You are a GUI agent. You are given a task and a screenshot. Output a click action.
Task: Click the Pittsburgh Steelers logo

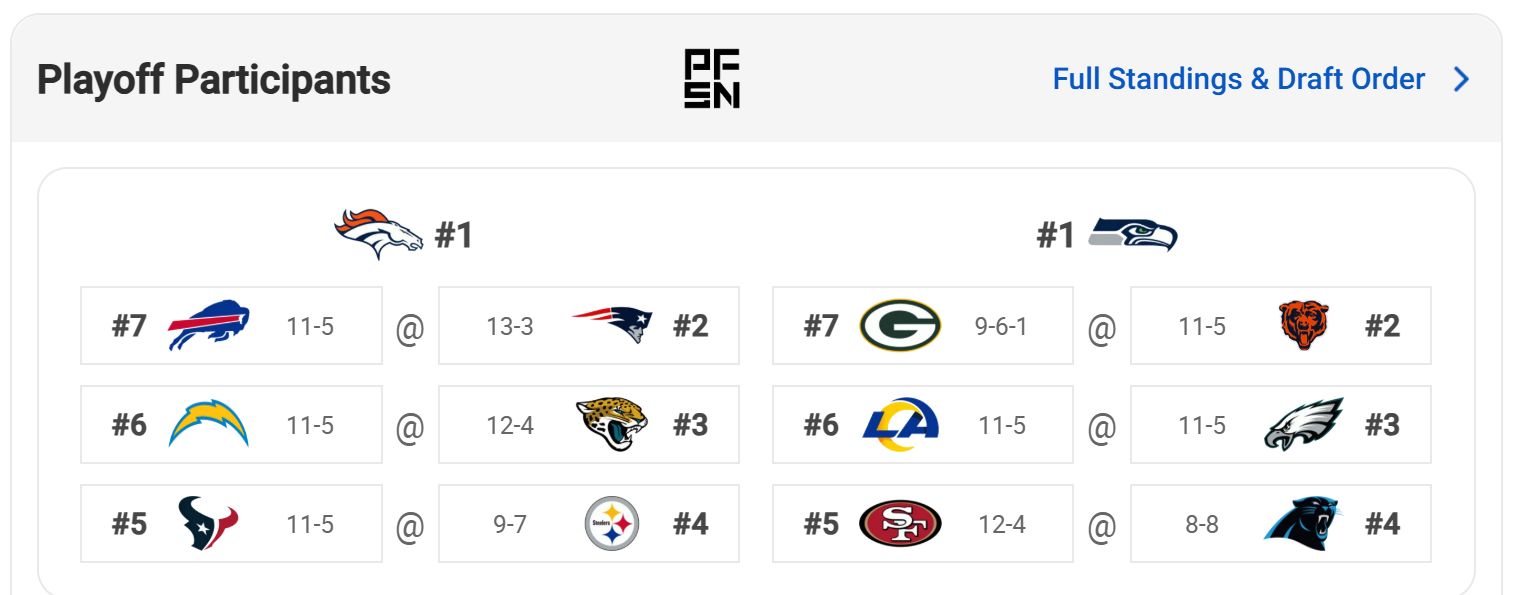click(611, 524)
